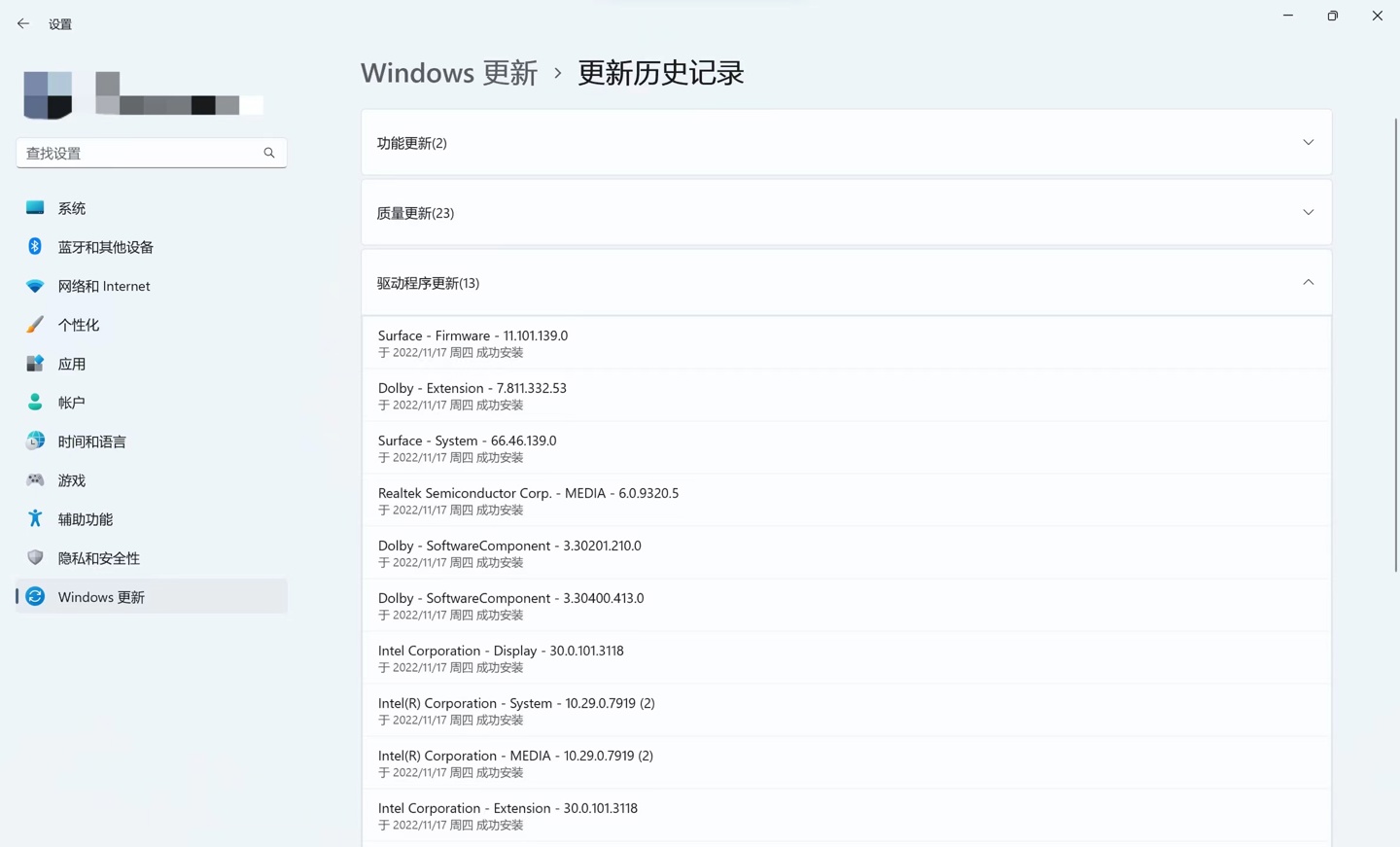Select Intel(R) Corporation - MEDIA - 10.29.0.7919
The width and height of the screenshot is (1400, 847).
click(x=846, y=762)
